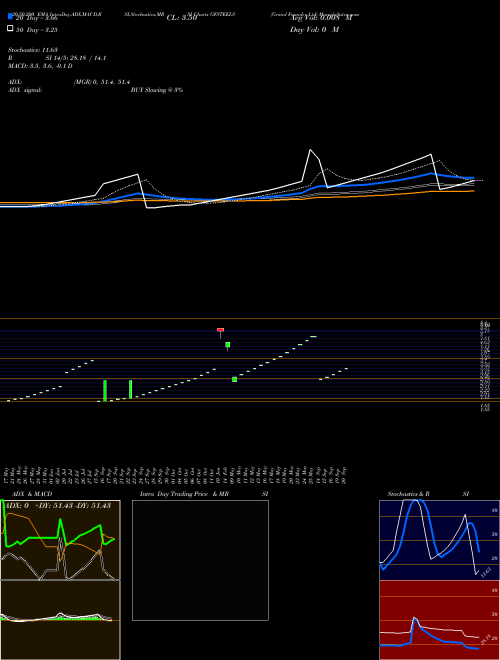Click the SI 14/3: 28.18 / 14.1 reading
Viewport: 500px width, 660px height.
[x=75, y=58]
